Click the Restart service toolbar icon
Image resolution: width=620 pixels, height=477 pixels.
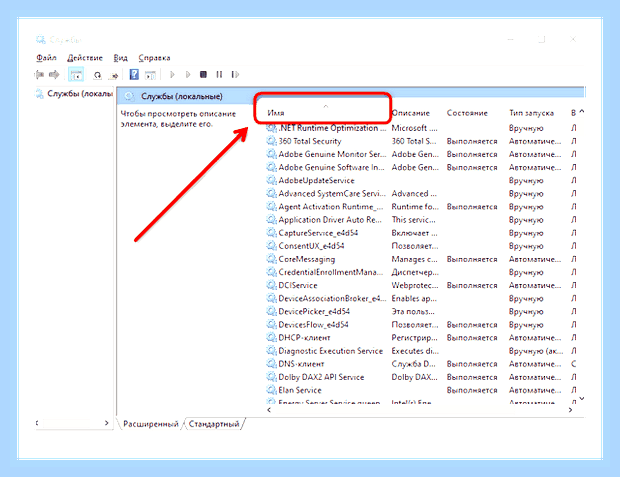(x=235, y=74)
